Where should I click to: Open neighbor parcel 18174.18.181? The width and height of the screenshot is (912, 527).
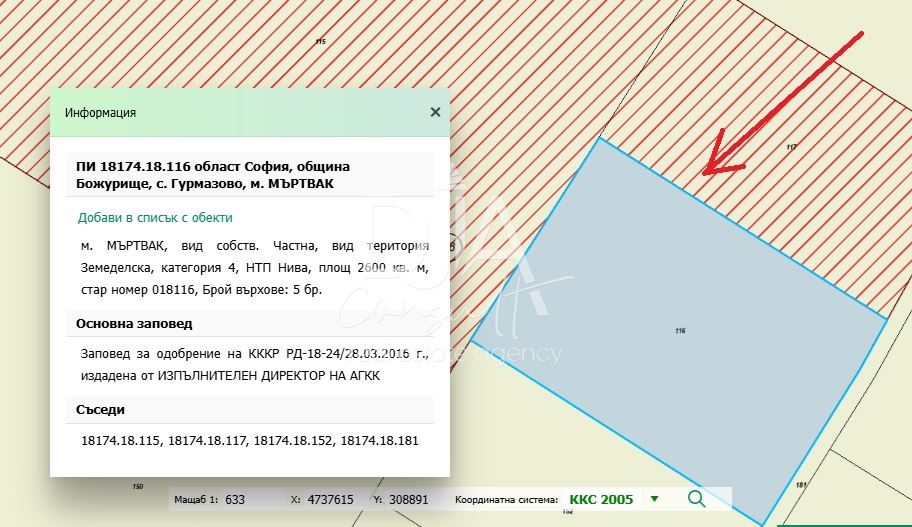click(x=379, y=440)
